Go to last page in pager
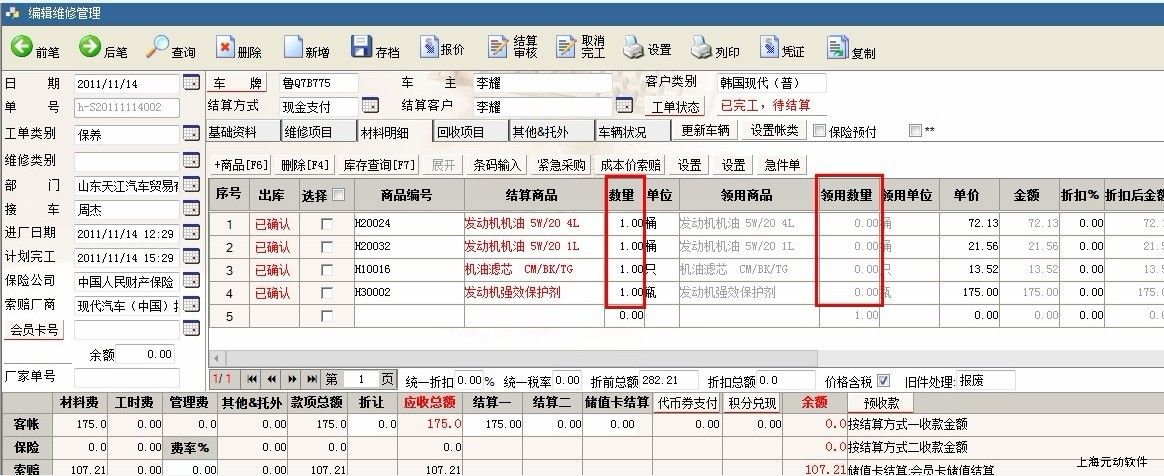 click(x=312, y=380)
